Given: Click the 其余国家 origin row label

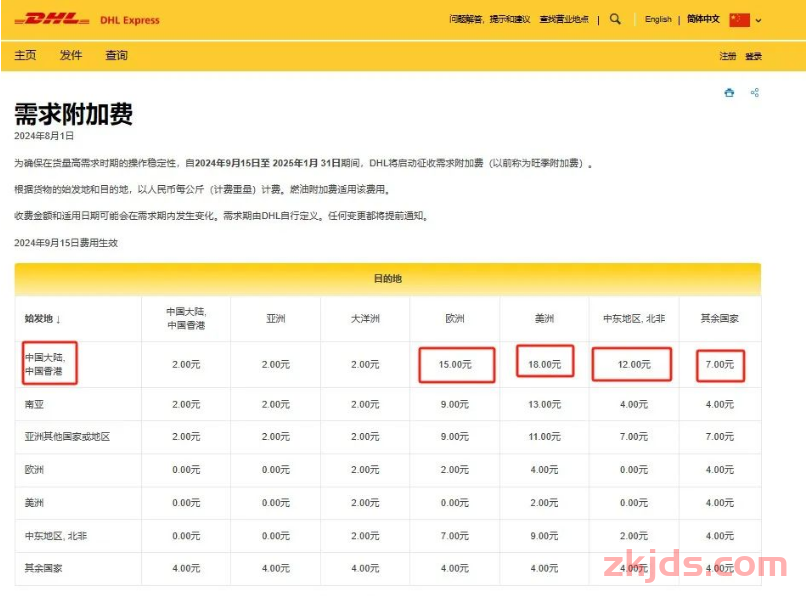Looking at the screenshot, I should pos(43,568).
